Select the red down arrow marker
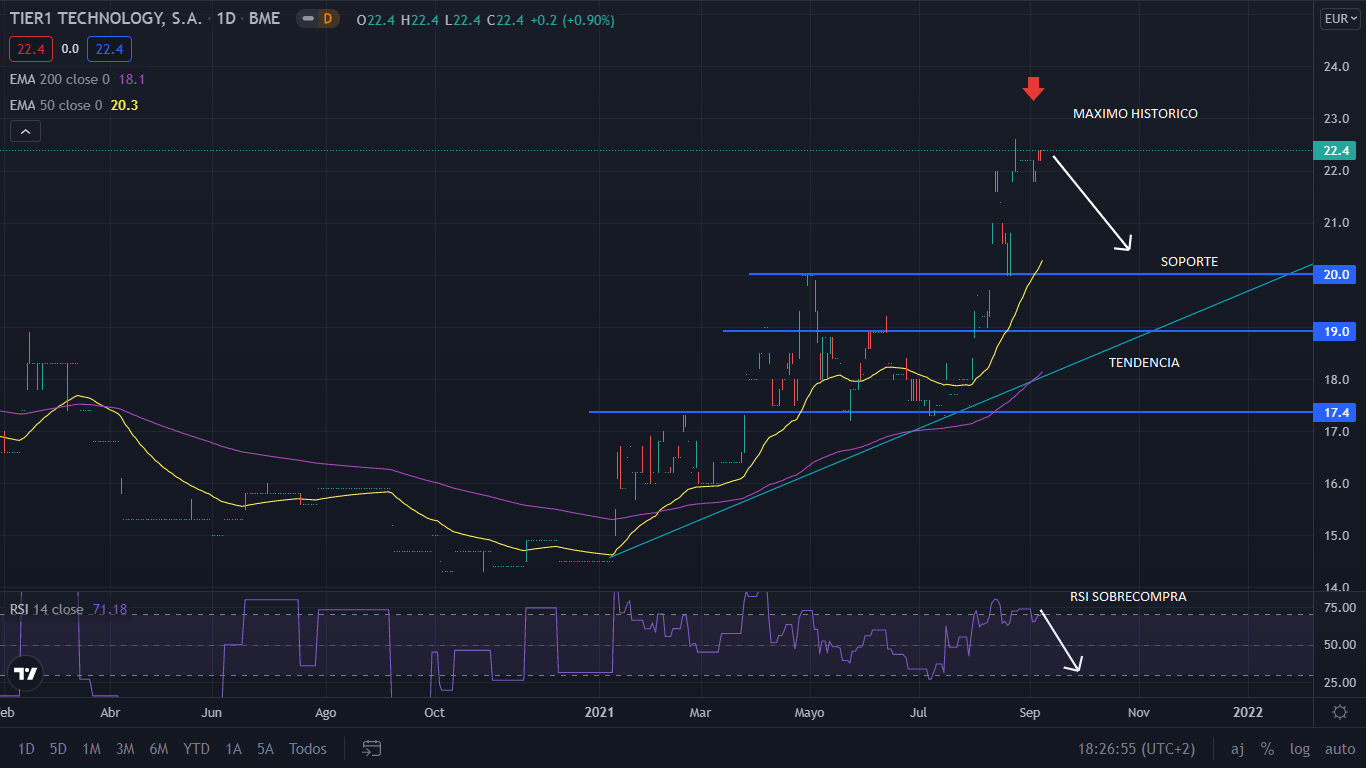Screen dimensions: 1366x768 click(1033, 89)
